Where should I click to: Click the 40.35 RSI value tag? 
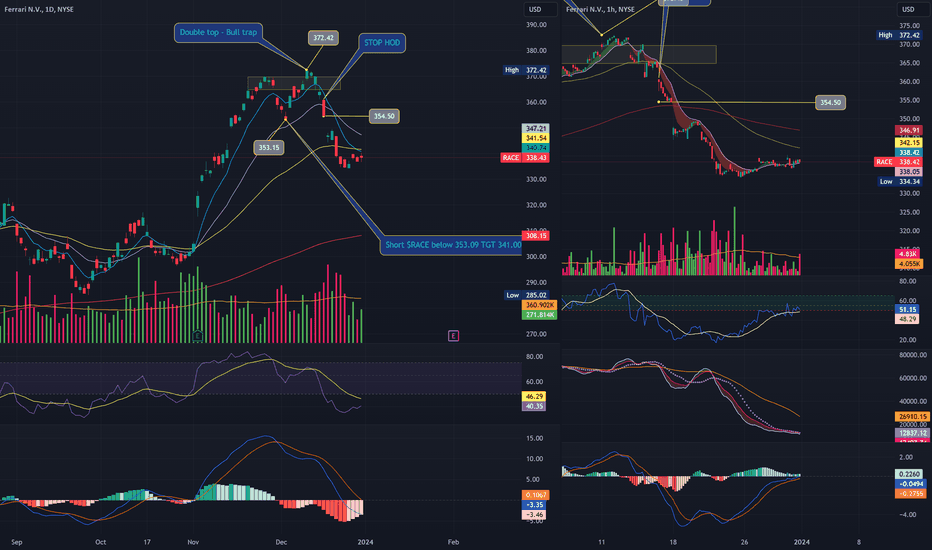click(534, 406)
